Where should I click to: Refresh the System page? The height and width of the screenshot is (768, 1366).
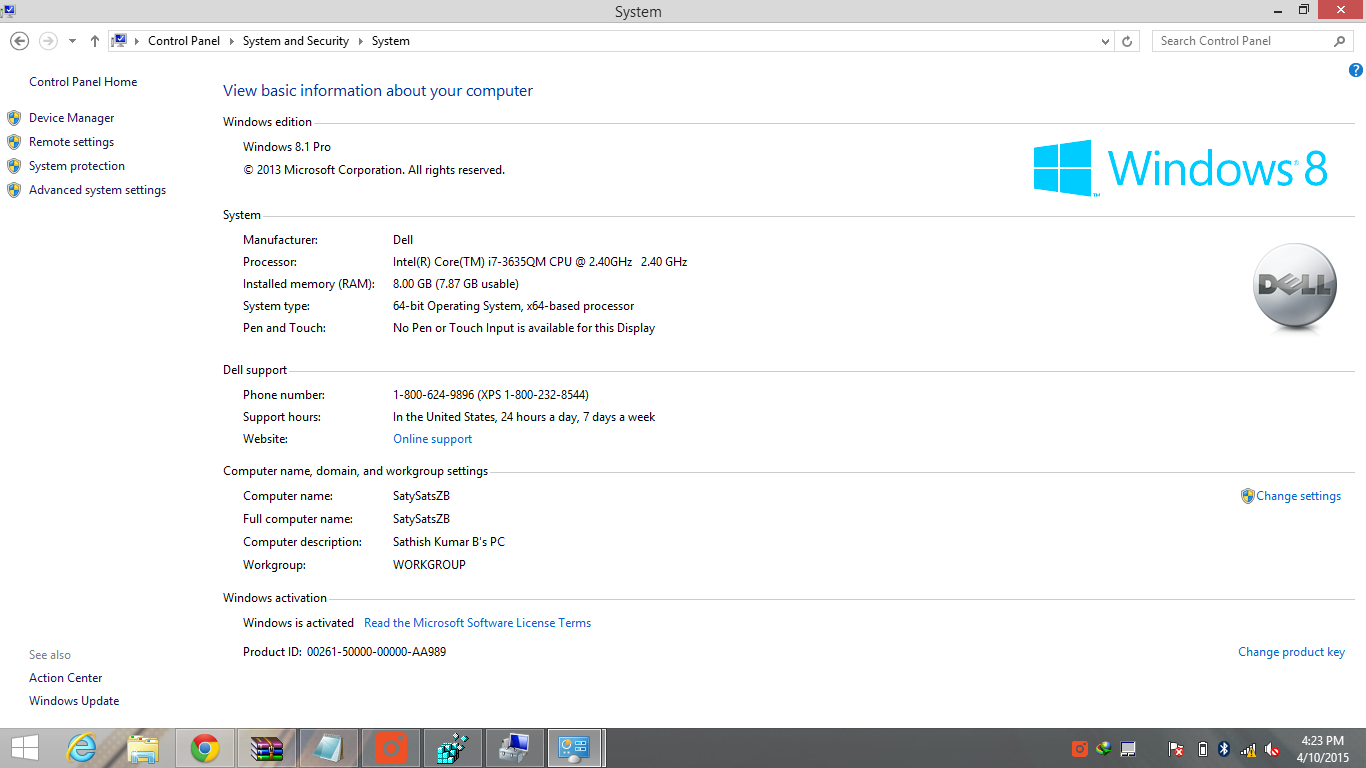[1127, 42]
